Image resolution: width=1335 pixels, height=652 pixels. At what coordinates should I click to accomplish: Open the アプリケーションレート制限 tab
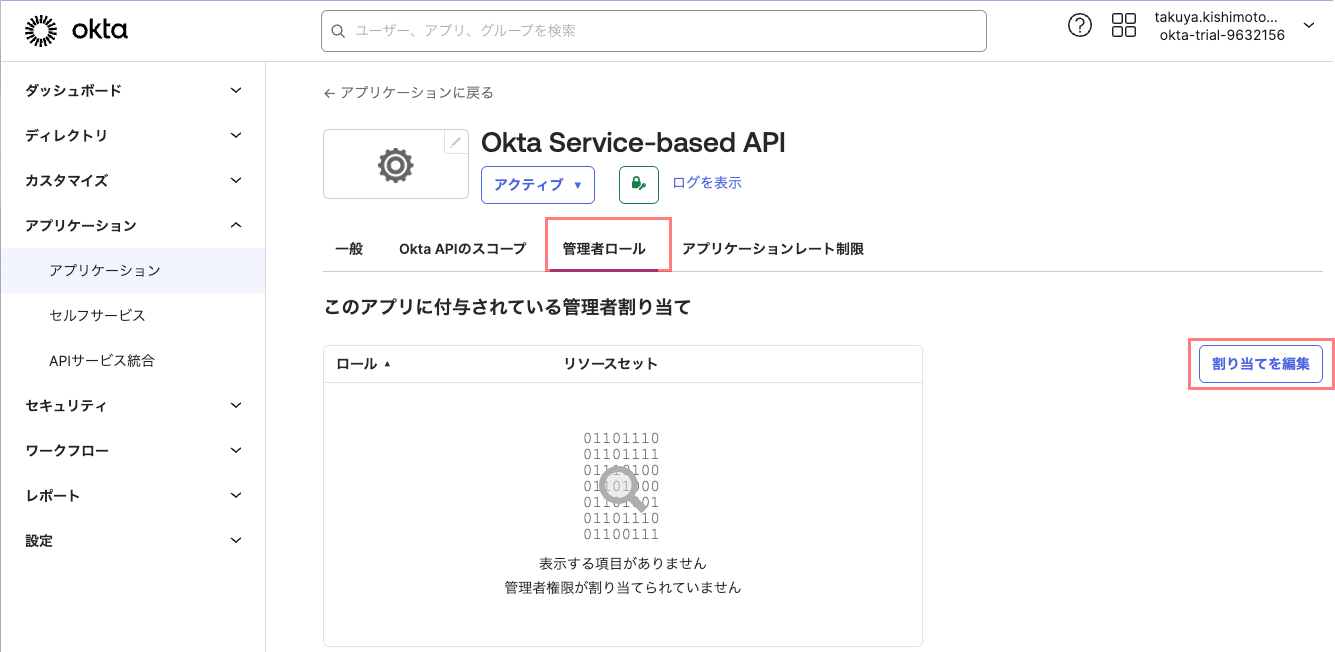coord(772,249)
